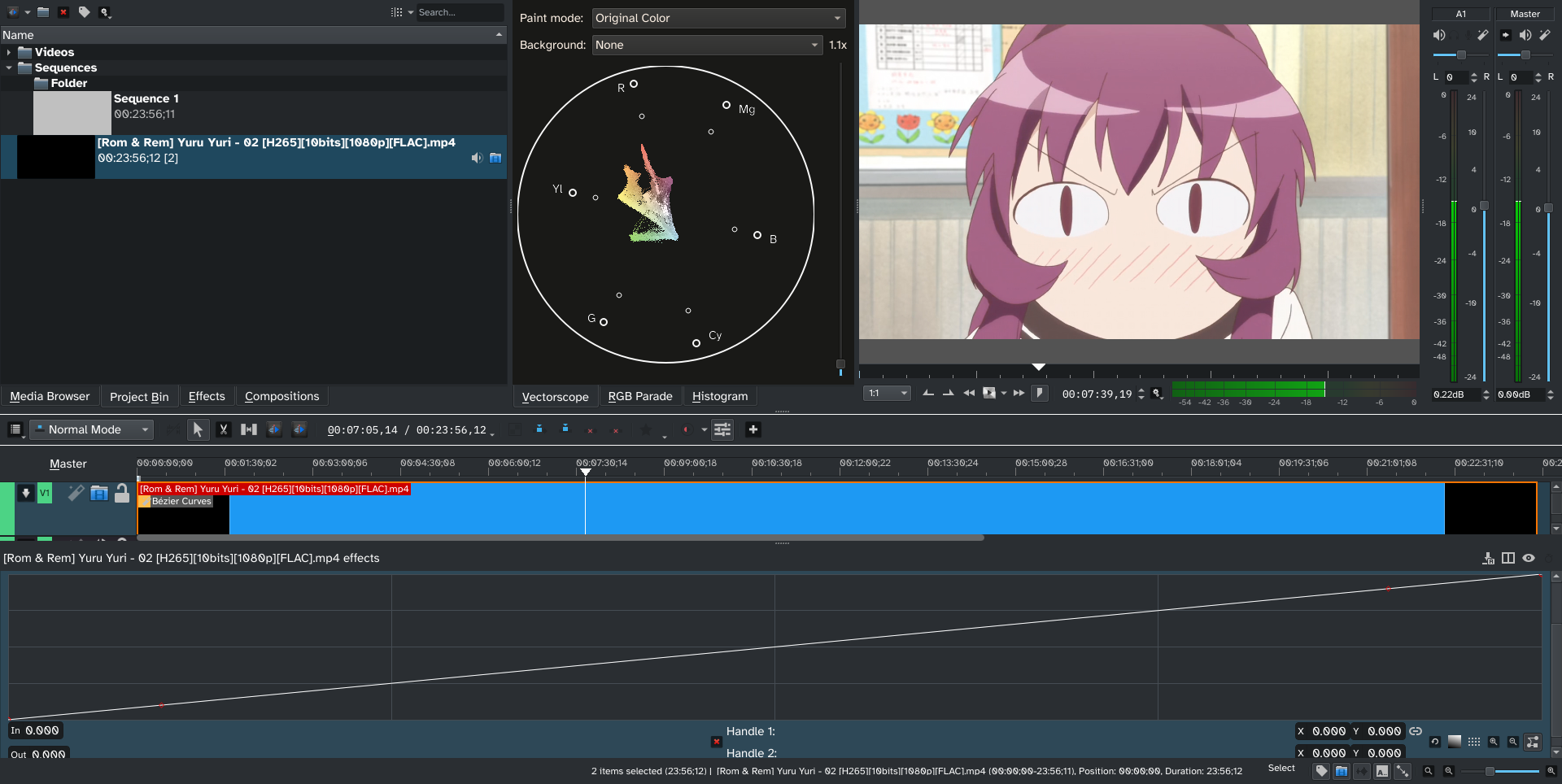Mute the Master audio mixer channel

point(1525,35)
